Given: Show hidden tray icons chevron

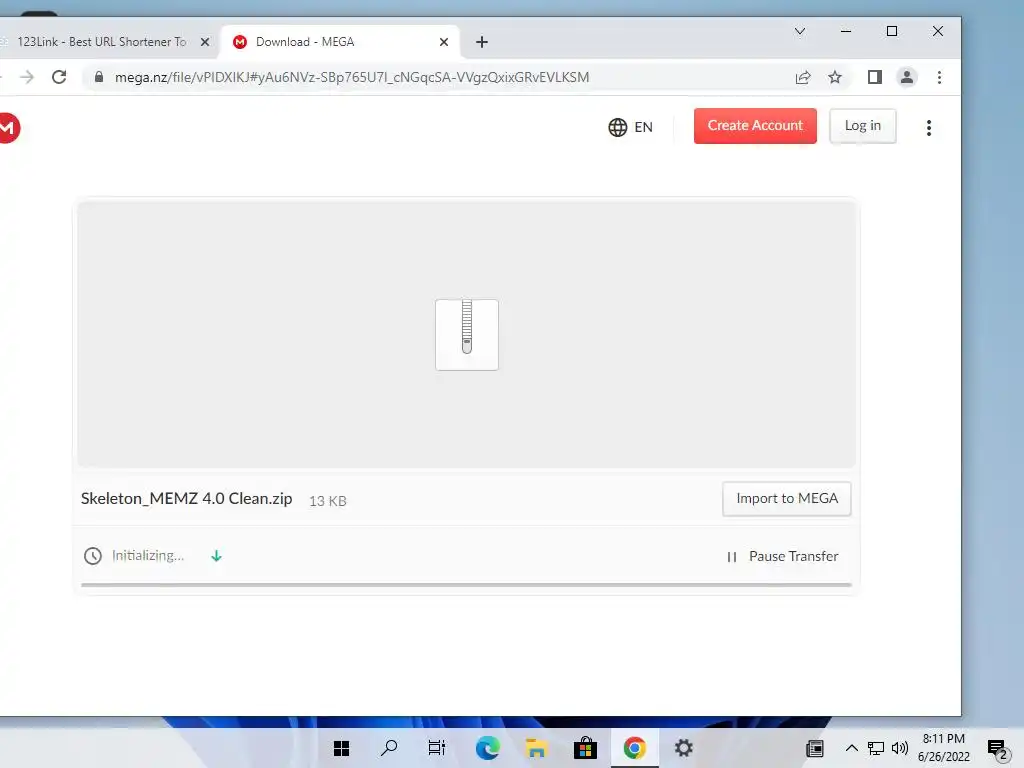Looking at the screenshot, I should [x=852, y=748].
